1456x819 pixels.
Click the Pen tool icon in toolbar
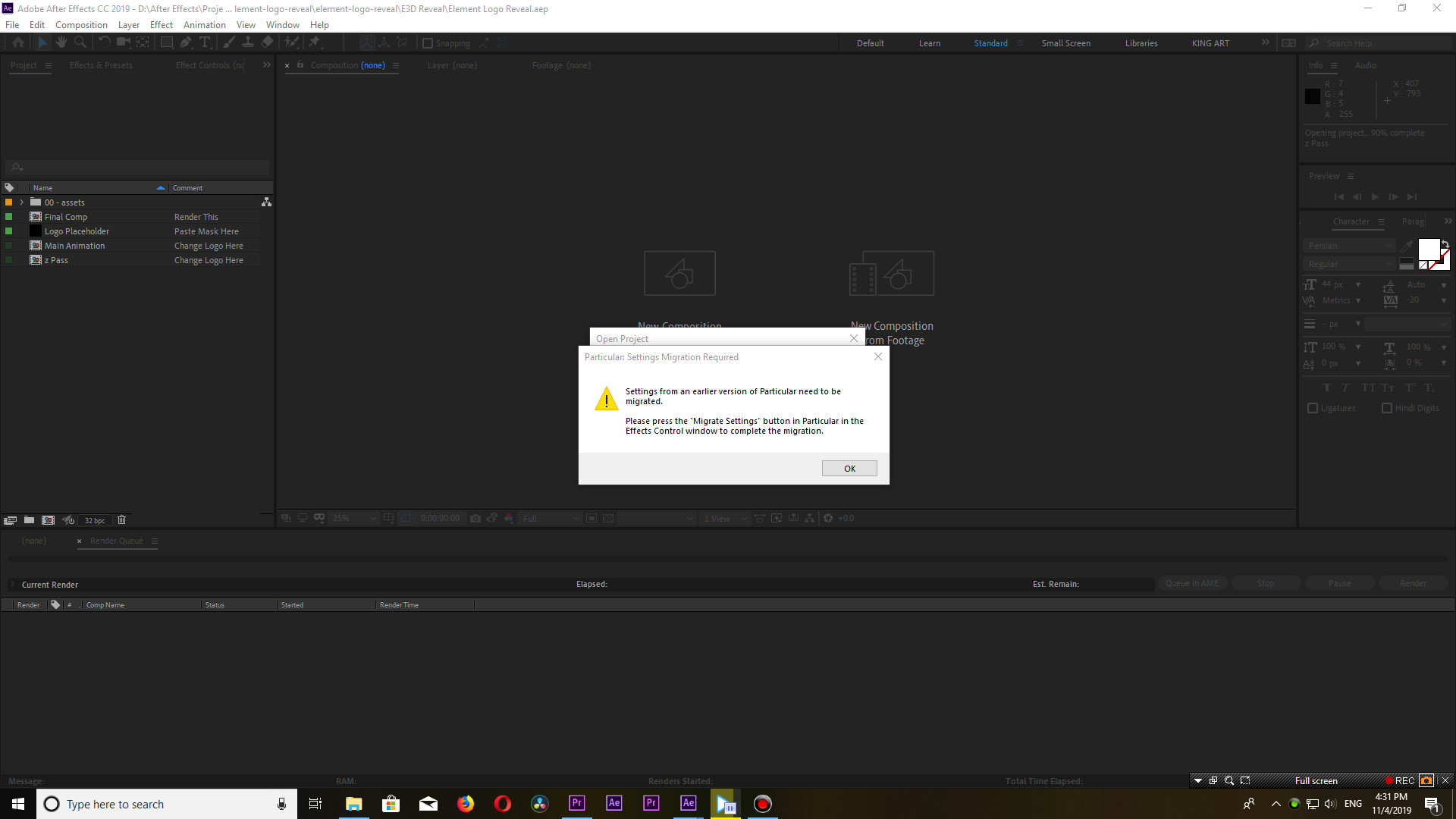coord(186,42)
